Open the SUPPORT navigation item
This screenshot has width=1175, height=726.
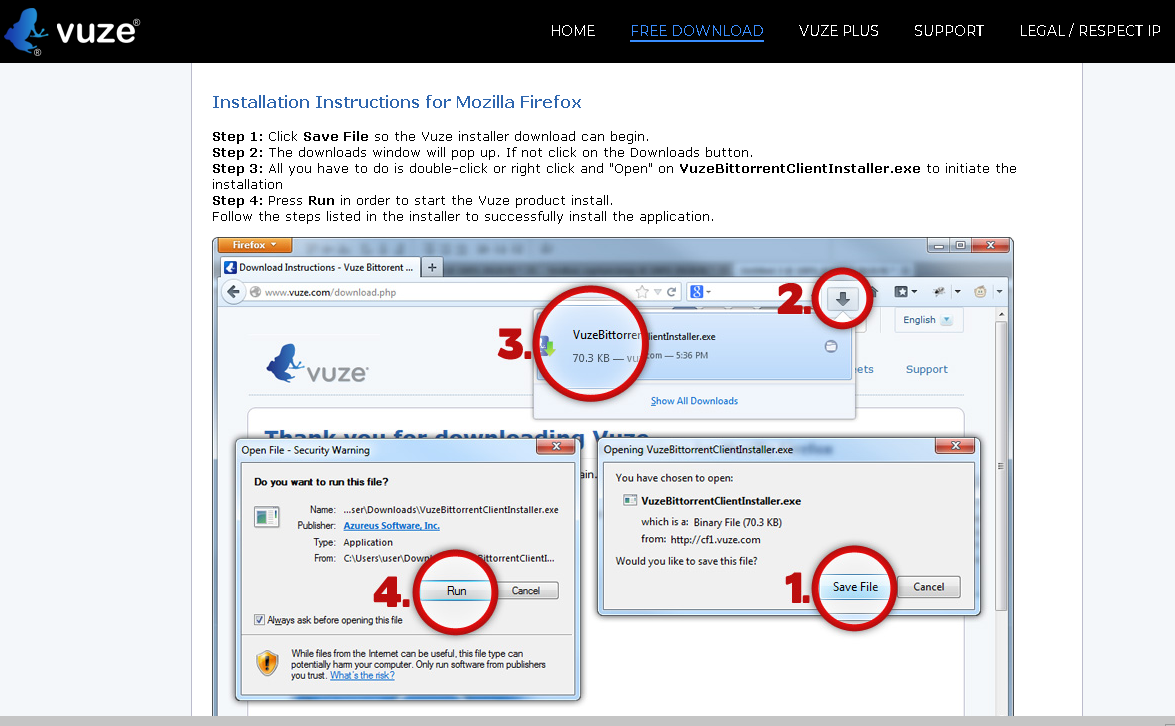click(949, 31)
